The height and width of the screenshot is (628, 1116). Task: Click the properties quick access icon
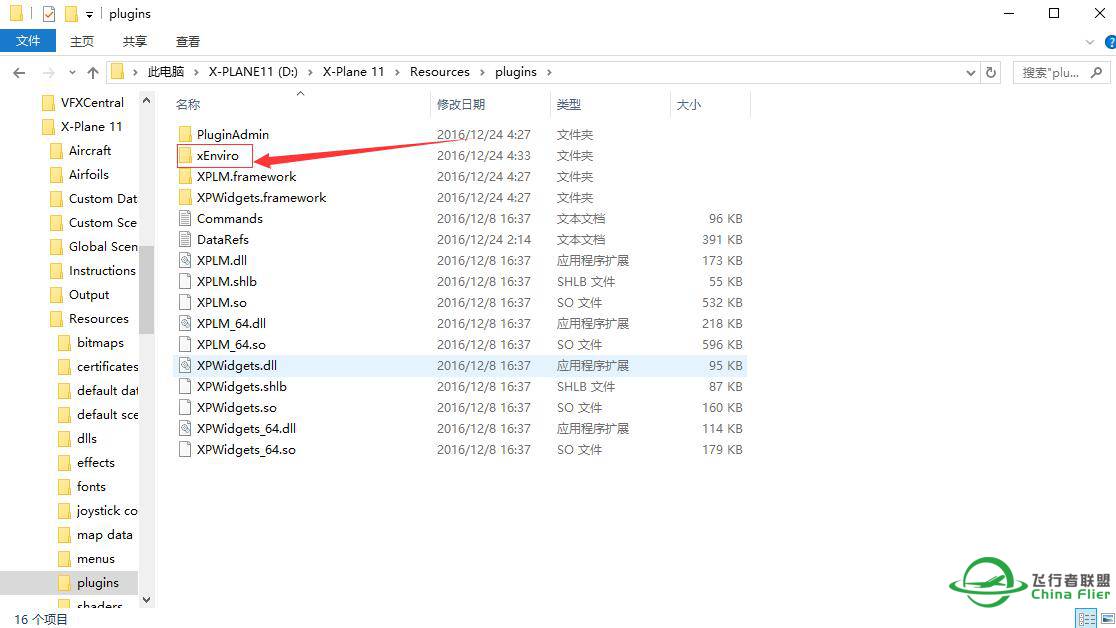click(x=48, y=14)
